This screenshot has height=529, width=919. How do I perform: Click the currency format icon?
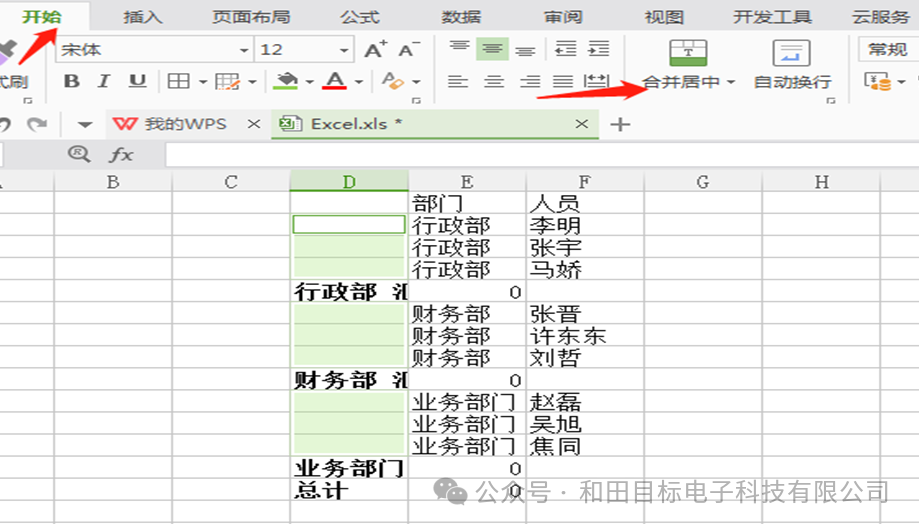[x=878, y=81]
